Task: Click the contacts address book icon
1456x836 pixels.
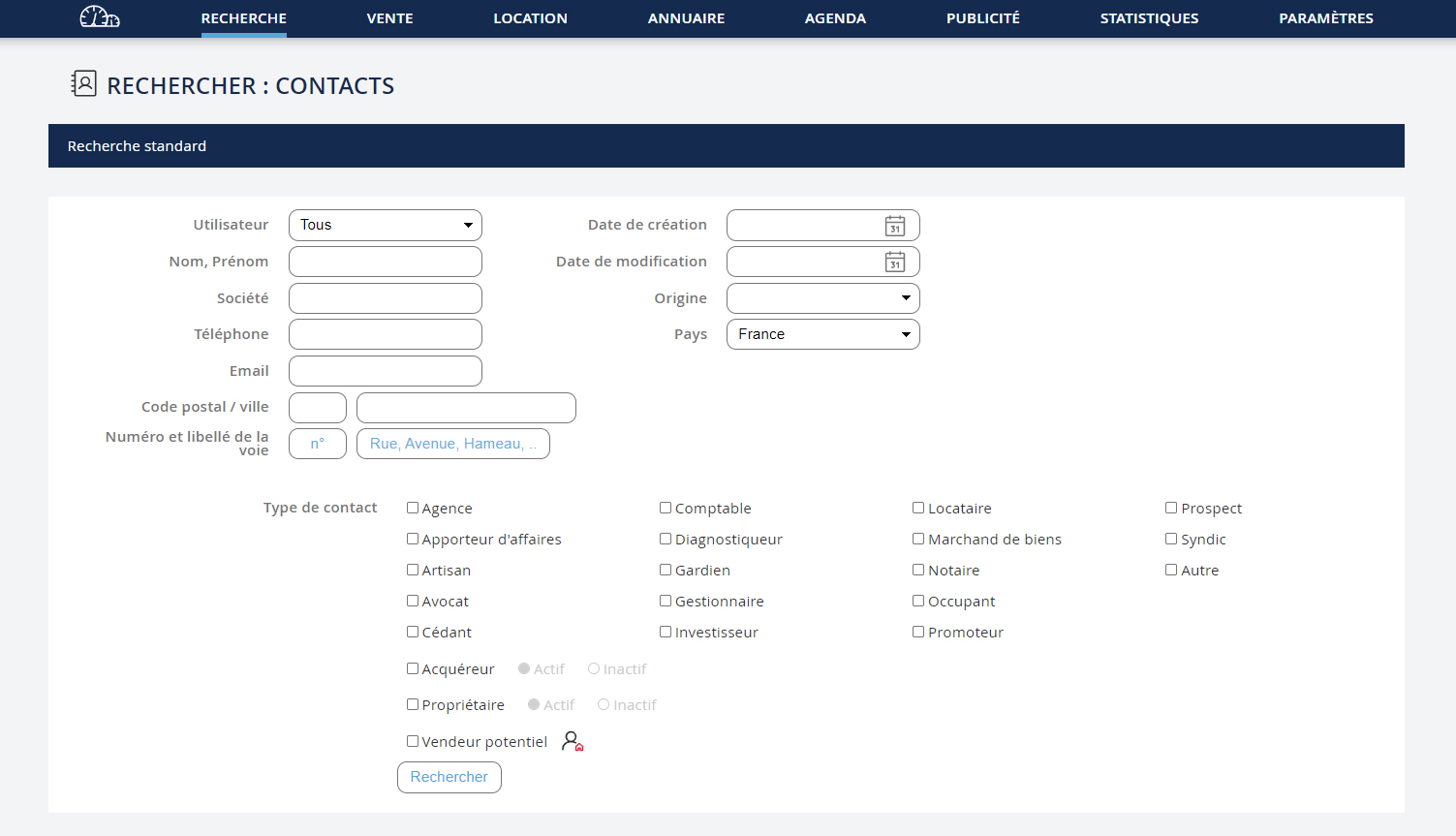Action: pyautogui.click(x=84, y=84)
